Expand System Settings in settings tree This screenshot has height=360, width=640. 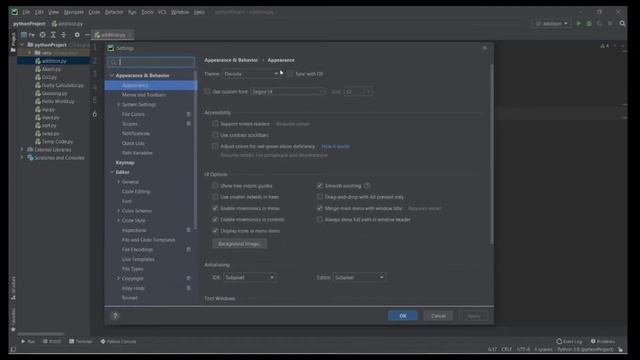[118, 104]
